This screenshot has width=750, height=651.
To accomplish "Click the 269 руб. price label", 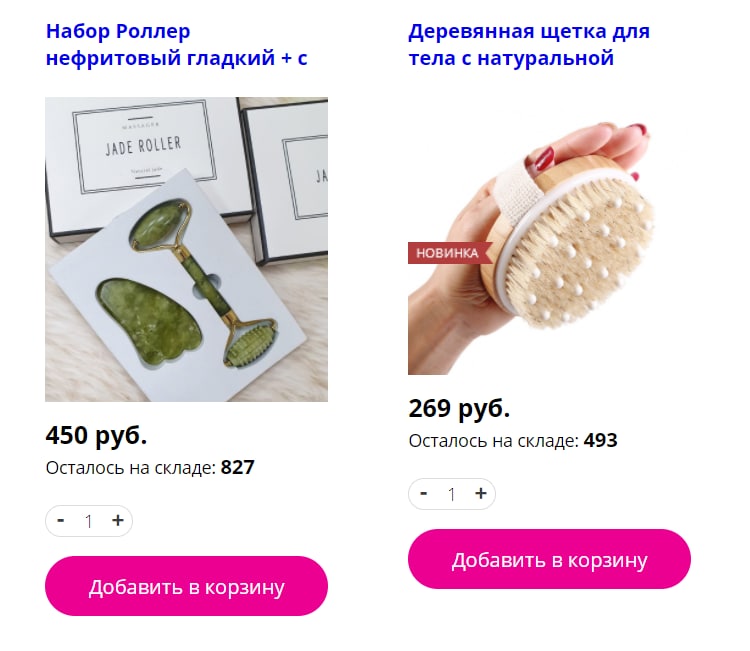I will pos(459,408).
